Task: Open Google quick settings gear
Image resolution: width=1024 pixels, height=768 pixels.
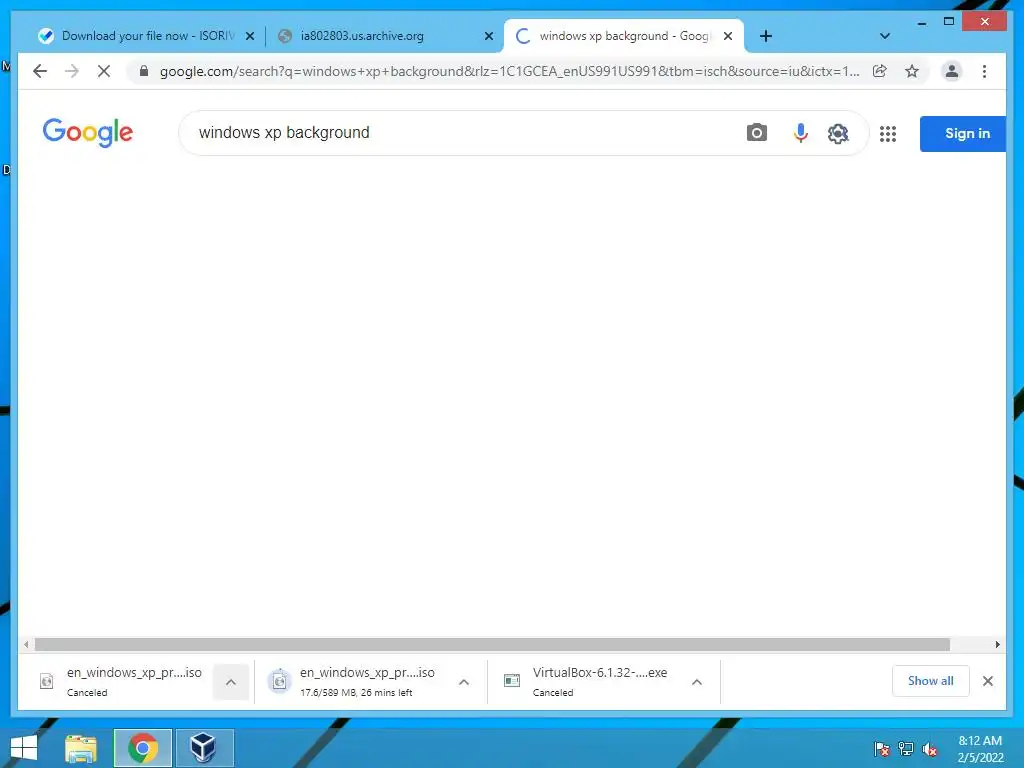Action: click(838, 133)
